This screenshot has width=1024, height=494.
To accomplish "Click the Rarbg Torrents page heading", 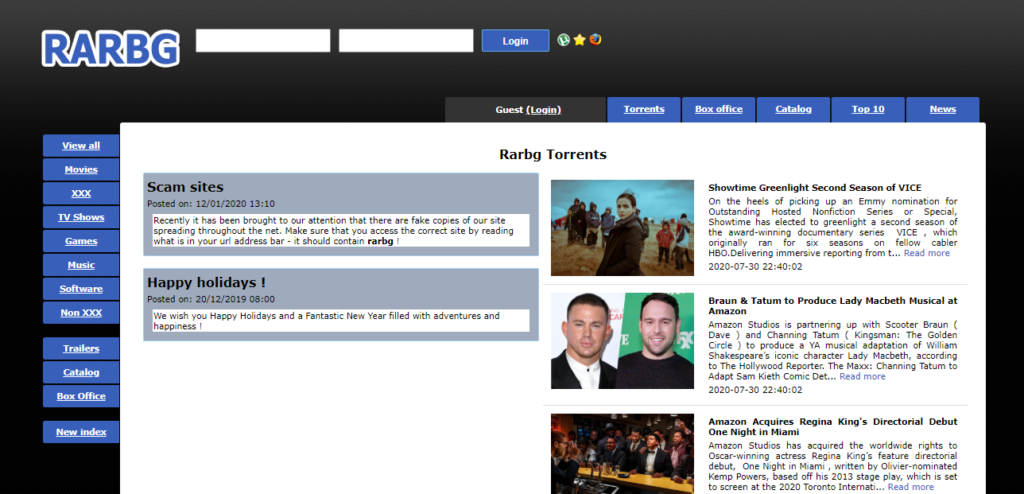I will pos(552,155).
